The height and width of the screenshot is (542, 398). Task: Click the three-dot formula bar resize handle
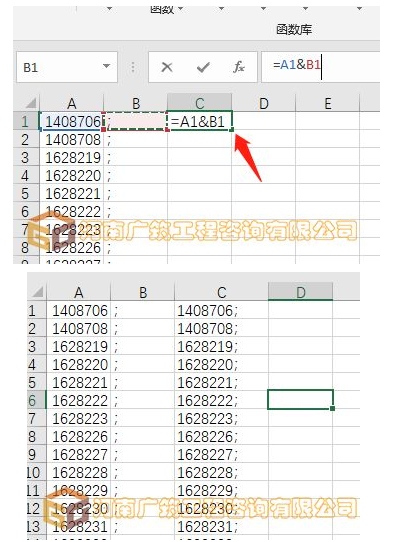(x=133, y=67)
